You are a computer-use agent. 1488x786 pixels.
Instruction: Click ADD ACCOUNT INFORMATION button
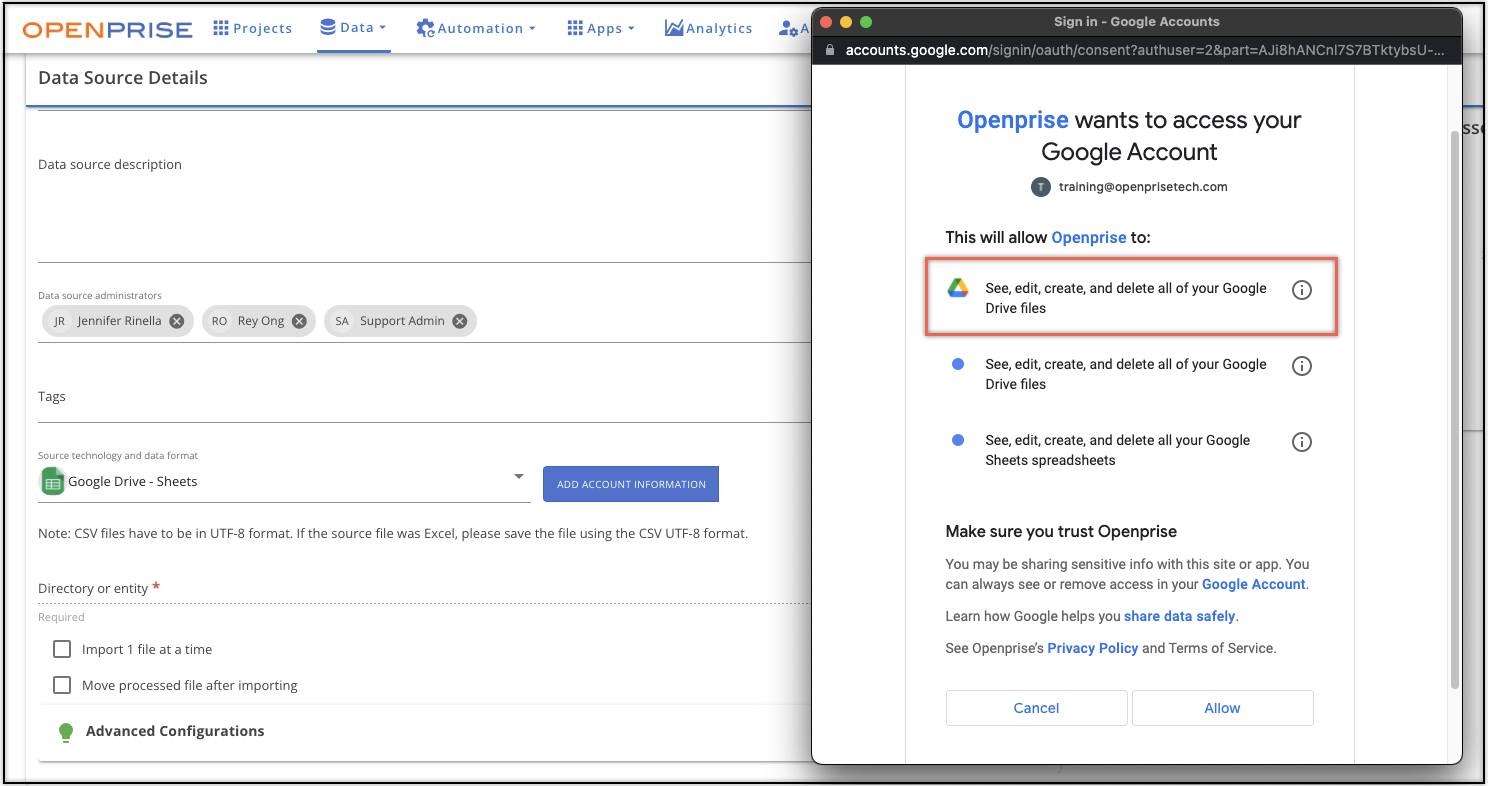[x=631, y=484]
